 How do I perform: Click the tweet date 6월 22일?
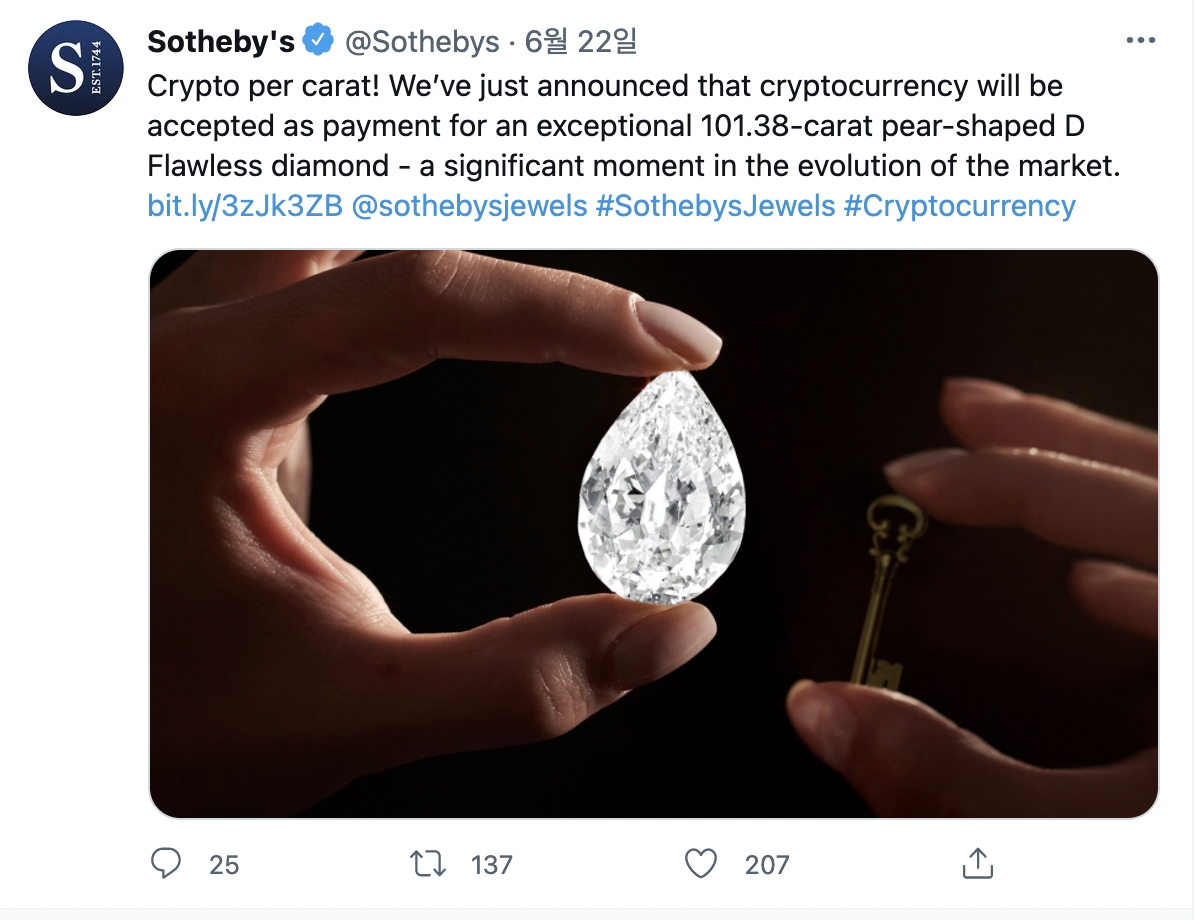(581, 41)
